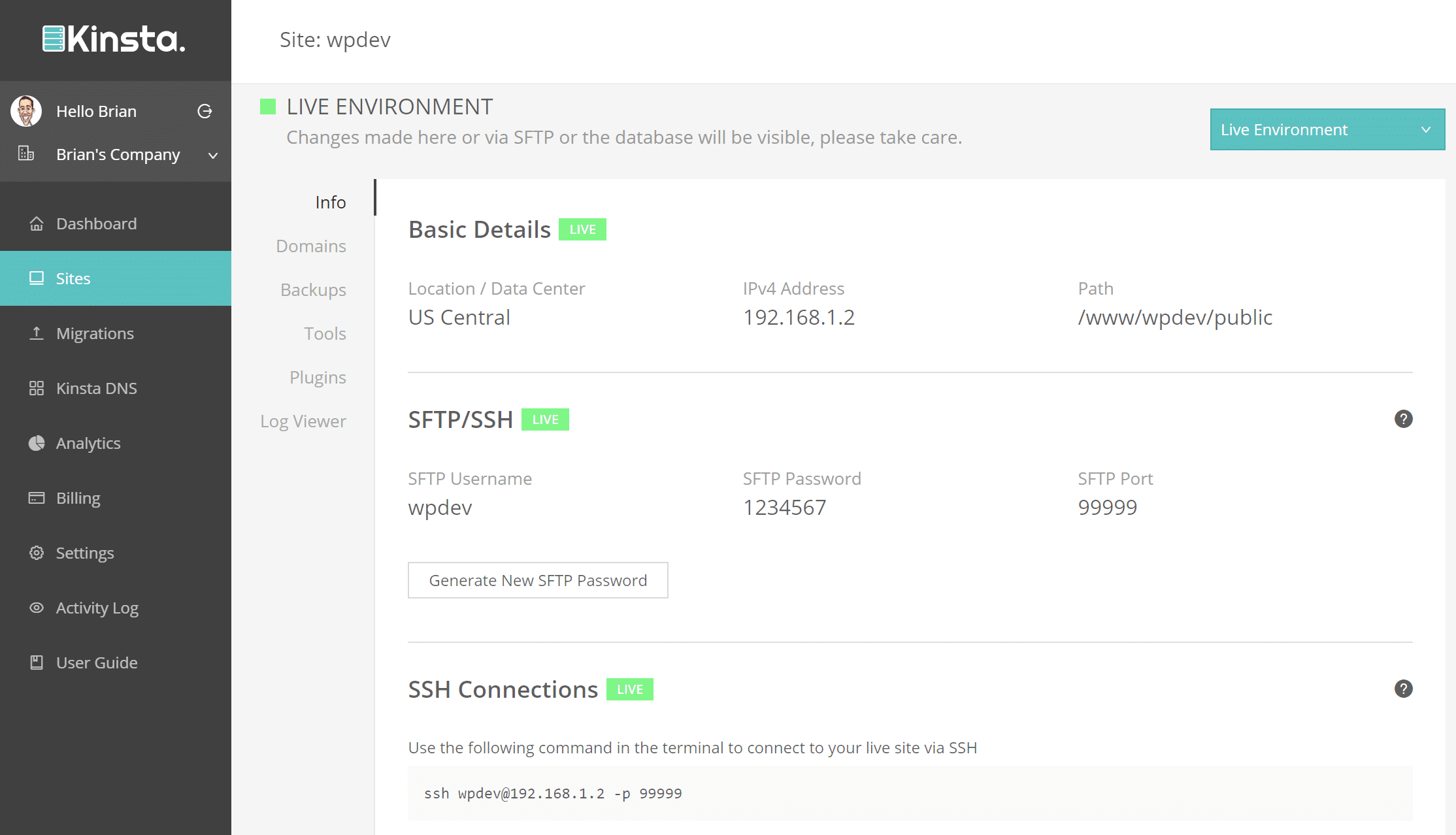The height and width of the screenshot is (835, 1456).
Task: Click the Billing card icon
Action: 37,498
